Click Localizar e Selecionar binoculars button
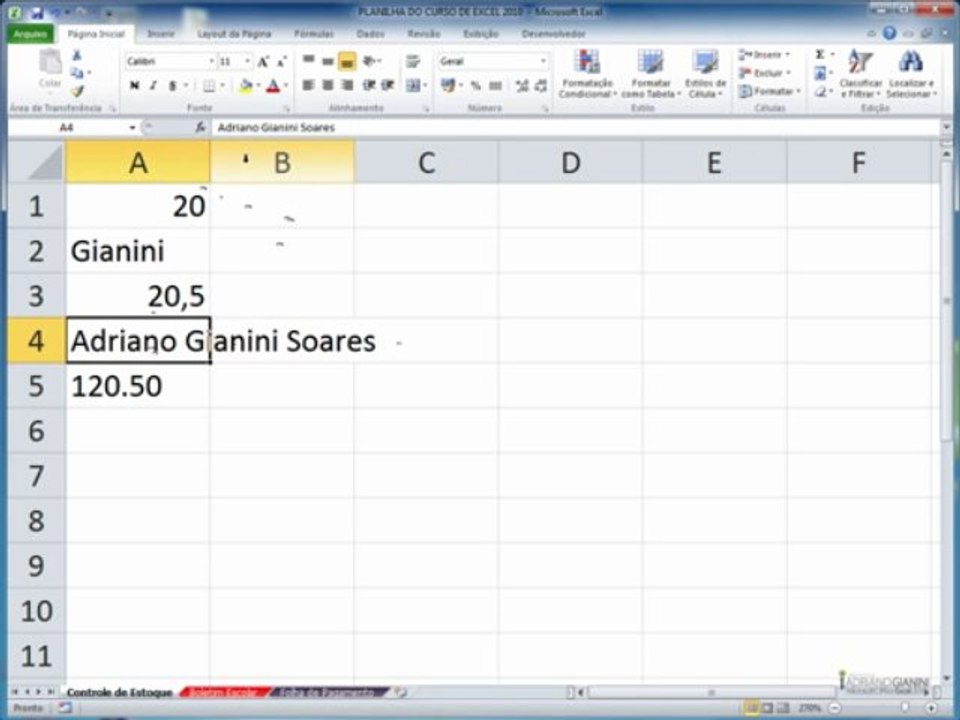The image size is (960, 720). coord(912,74)
